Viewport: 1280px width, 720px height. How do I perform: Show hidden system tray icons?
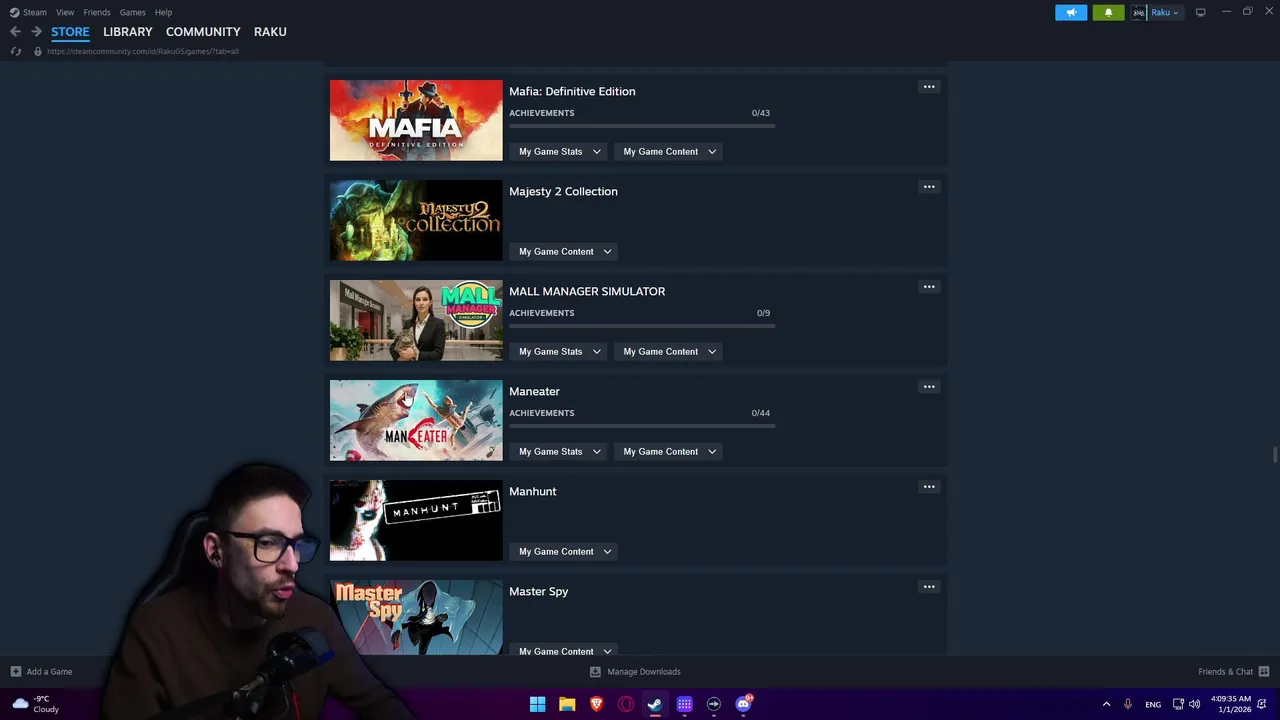coord(1106,704)
